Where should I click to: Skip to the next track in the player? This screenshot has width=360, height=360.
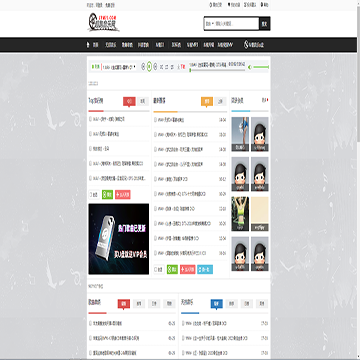pyautogui.click(x=155, y=67)
